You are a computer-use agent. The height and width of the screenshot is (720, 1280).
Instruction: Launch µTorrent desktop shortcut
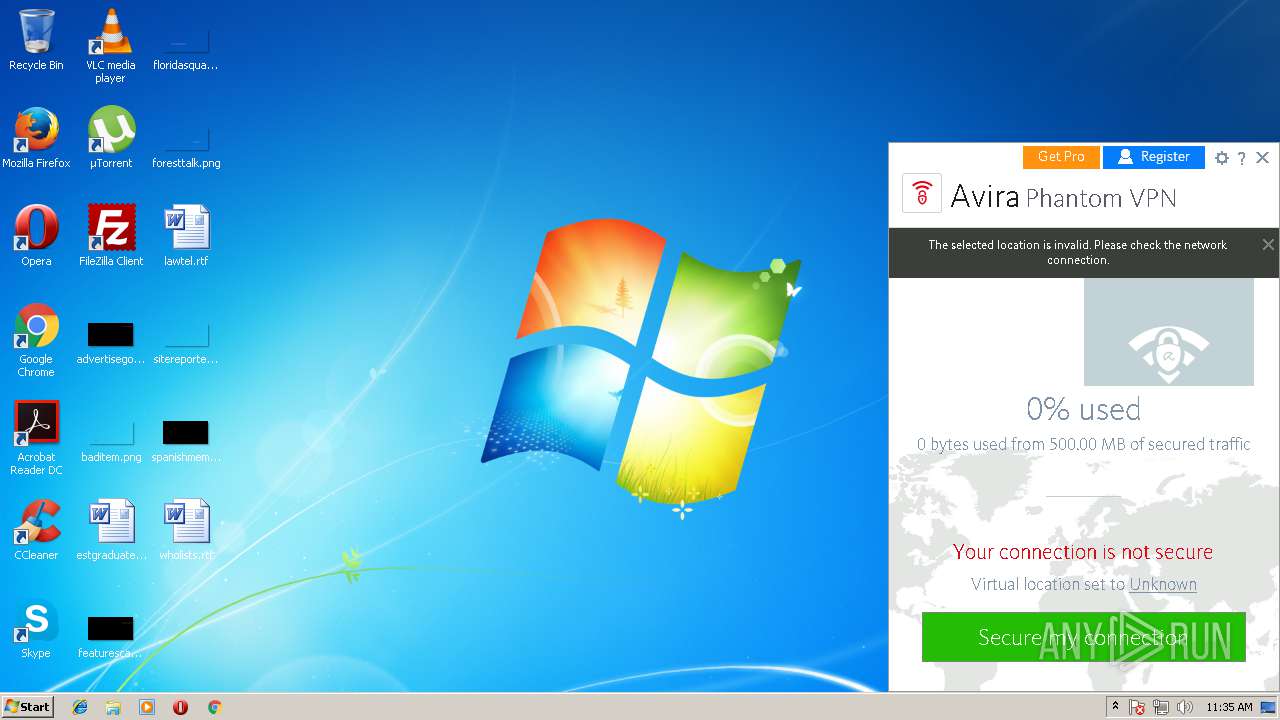coord(110,138)
